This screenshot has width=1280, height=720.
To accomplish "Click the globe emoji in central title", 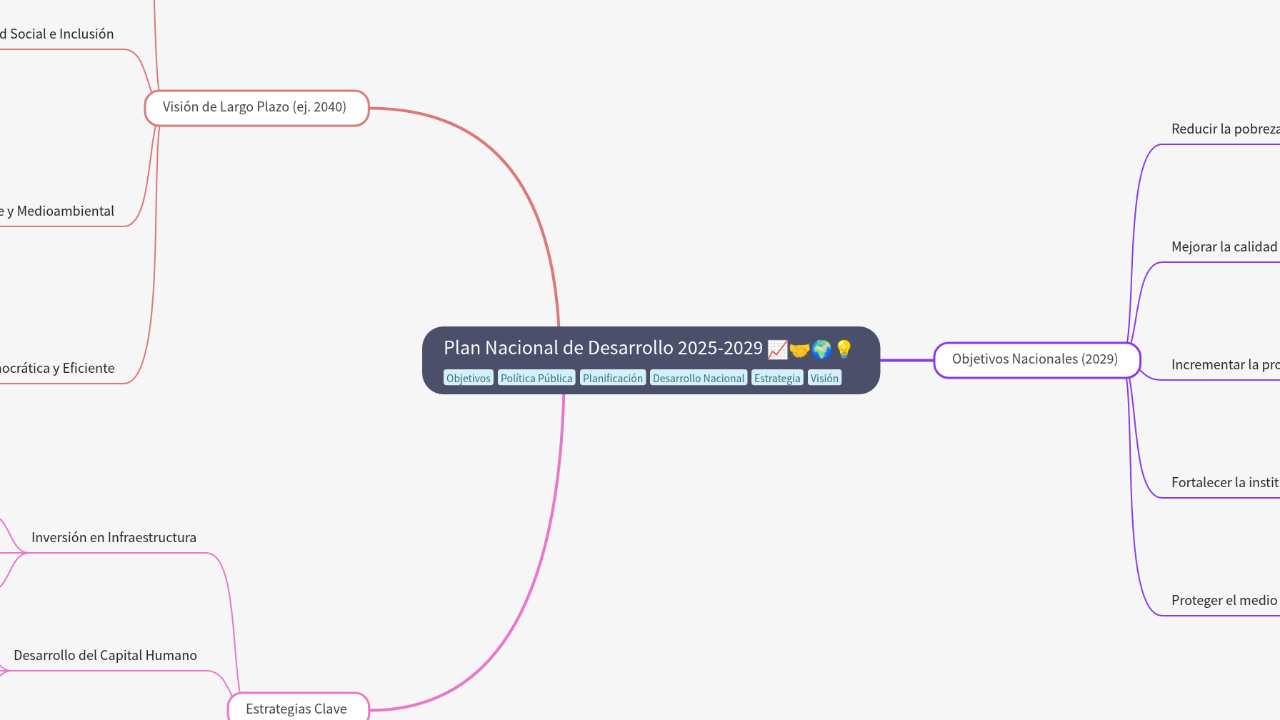I will (x=821, y=349).
